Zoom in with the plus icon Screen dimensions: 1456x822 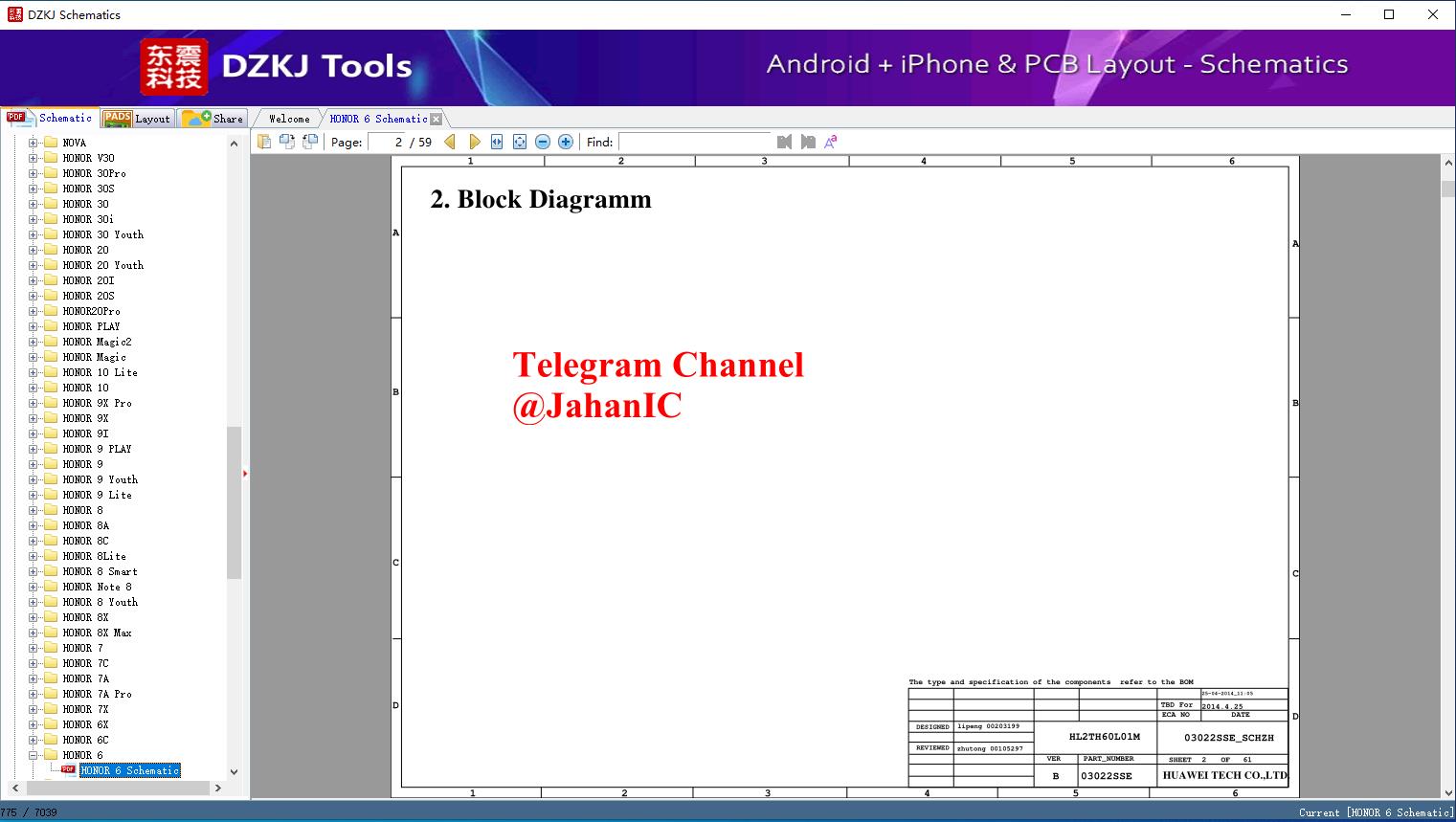point(566,142)
